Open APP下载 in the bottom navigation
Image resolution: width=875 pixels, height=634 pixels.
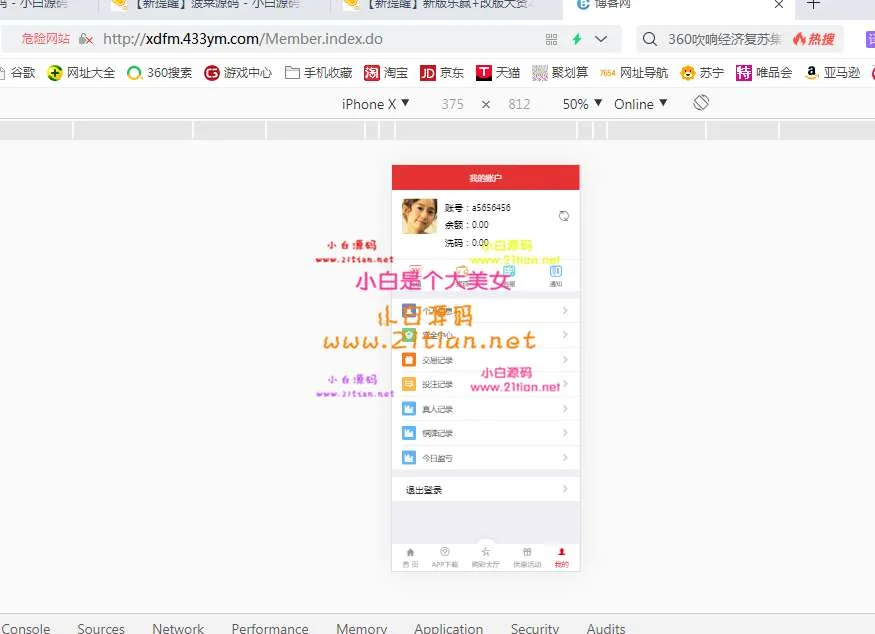[445, 557]
